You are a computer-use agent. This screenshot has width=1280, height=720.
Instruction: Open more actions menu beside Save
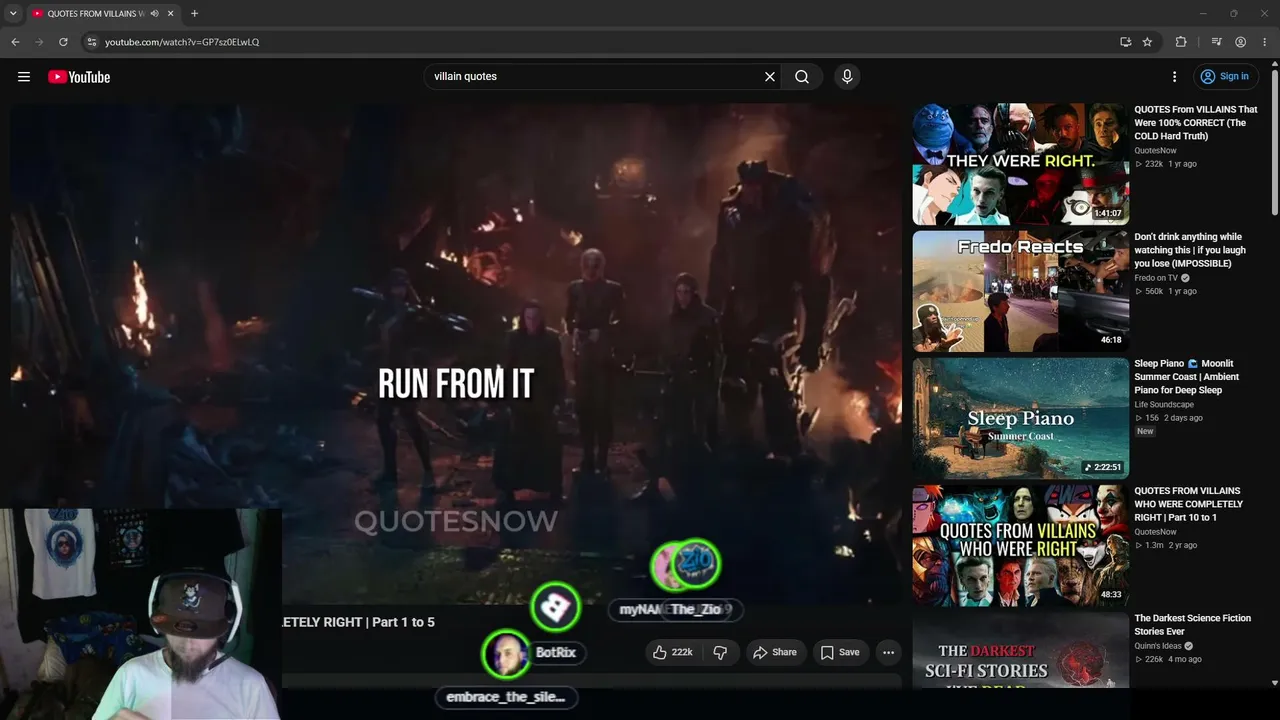[888, 653]
